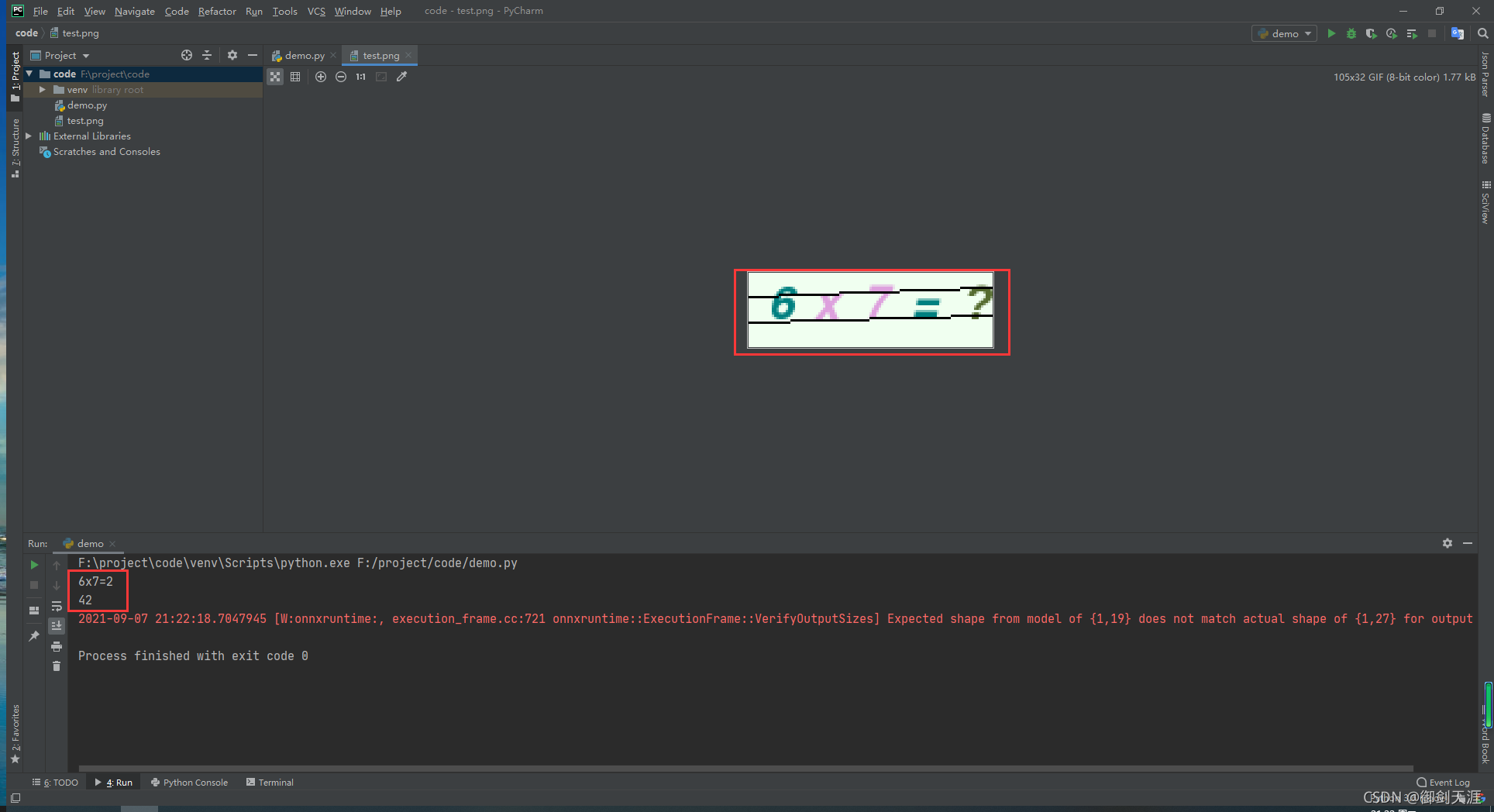Open the Navigate menu
The width and height of the screenshot is (1494, 812).
pos(135,11)
